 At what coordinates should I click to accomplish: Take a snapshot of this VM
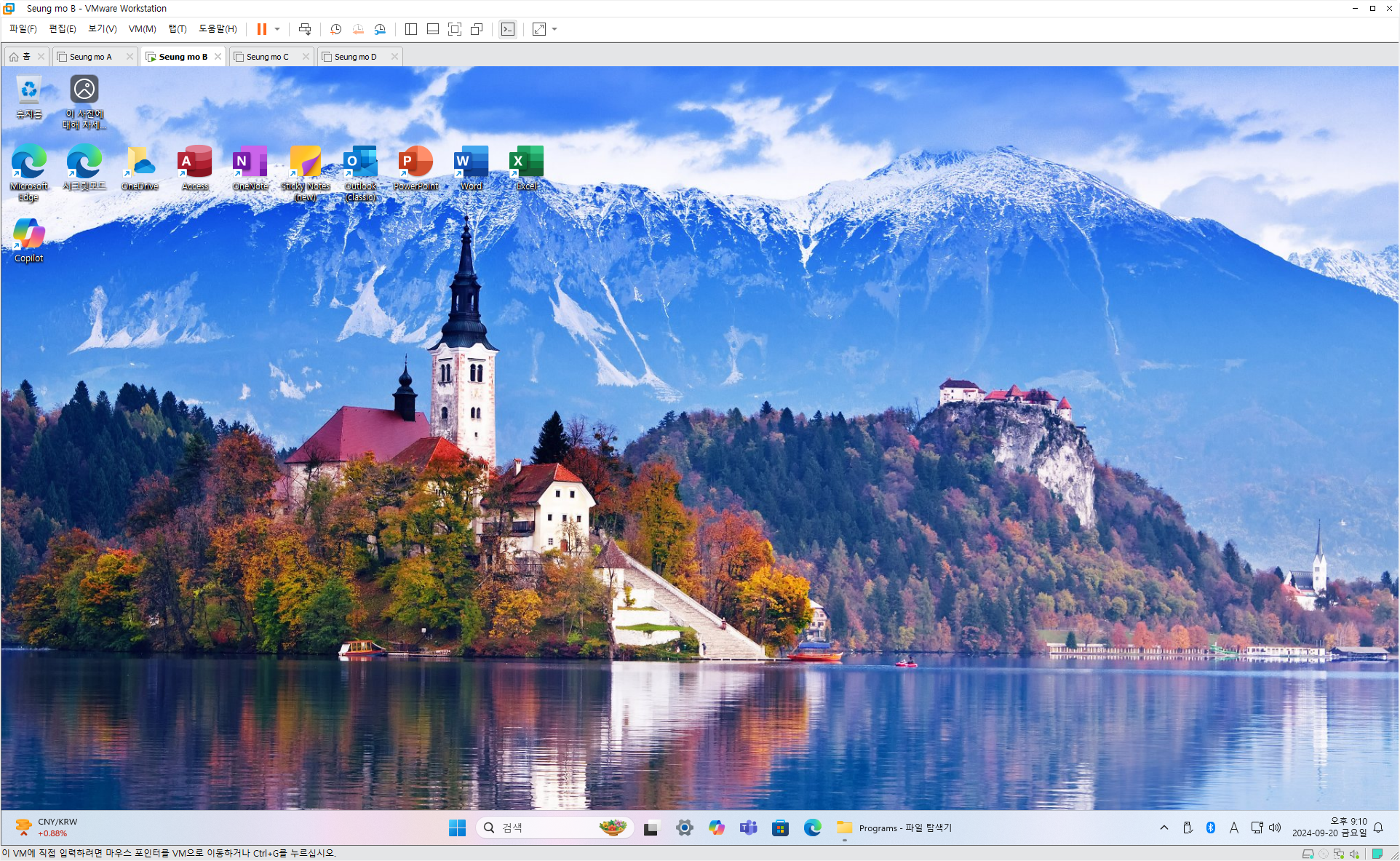tap(335, 29)
